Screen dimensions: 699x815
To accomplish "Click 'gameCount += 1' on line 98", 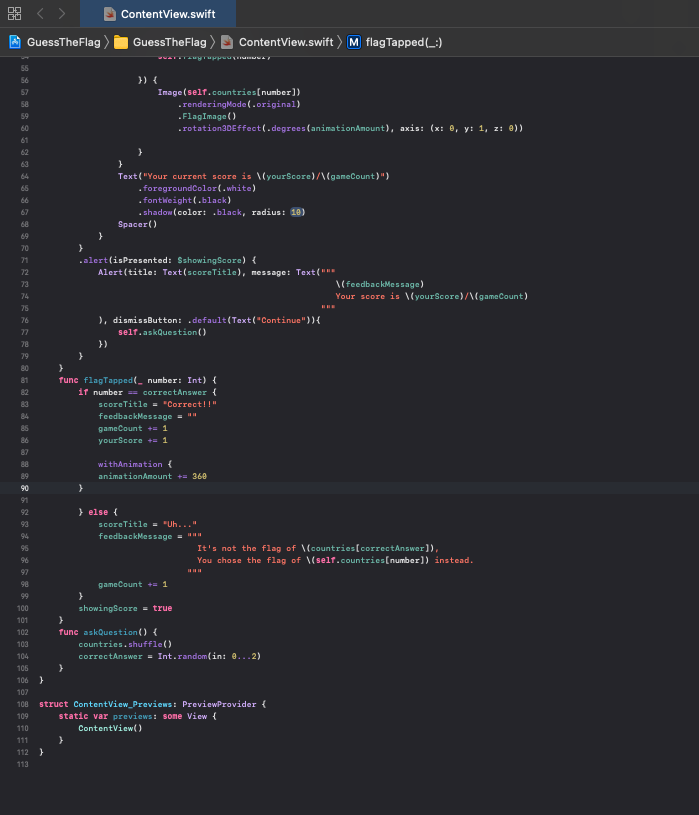I will tap(133, 584).
